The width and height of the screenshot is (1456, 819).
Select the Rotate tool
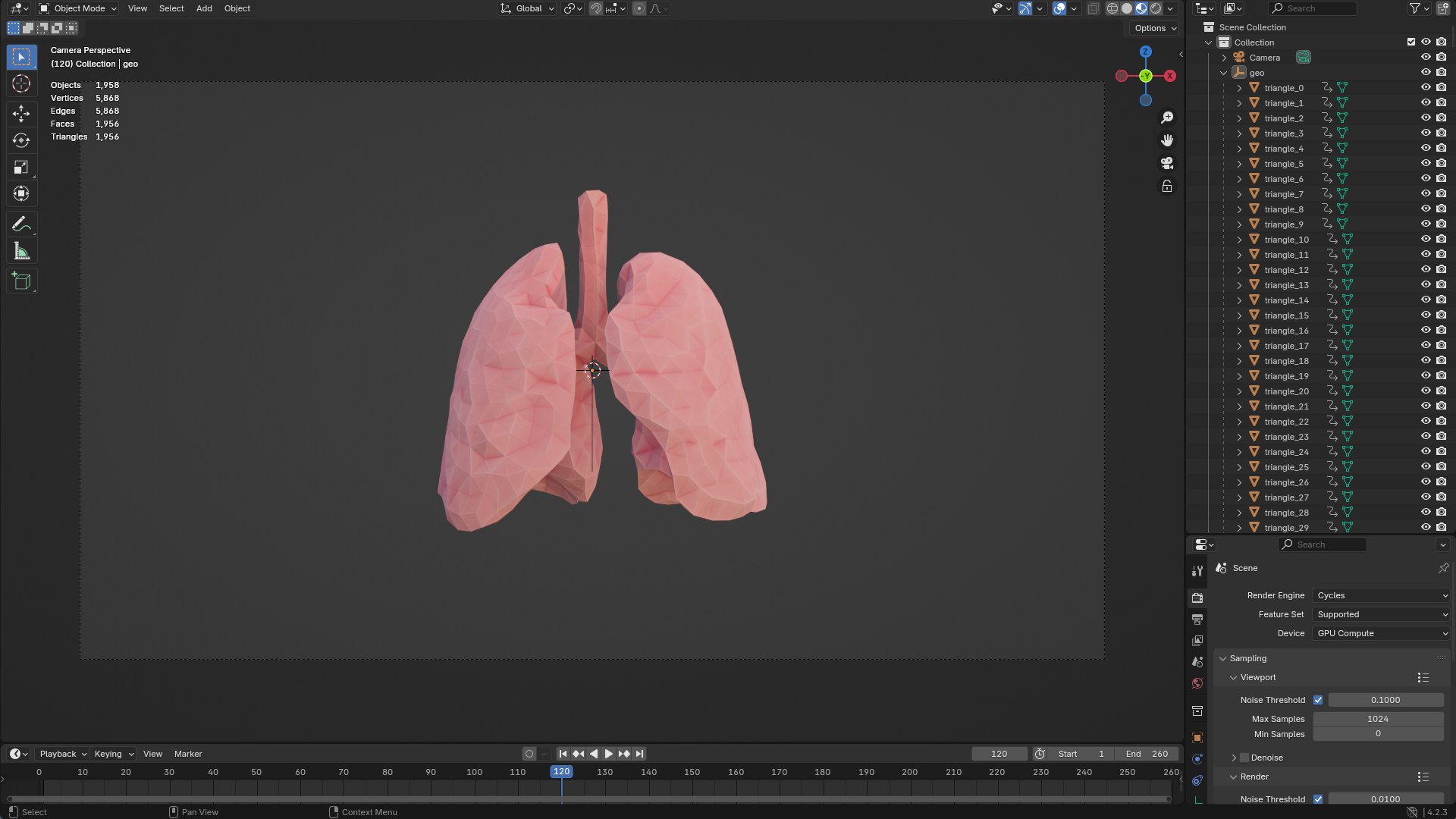(x=21, y=140)
